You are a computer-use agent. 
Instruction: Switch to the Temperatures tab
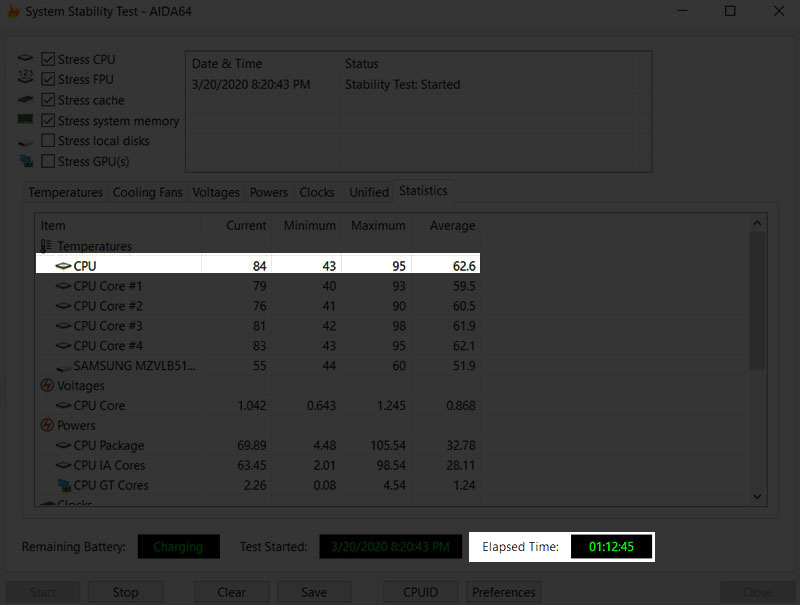(65, 192)
